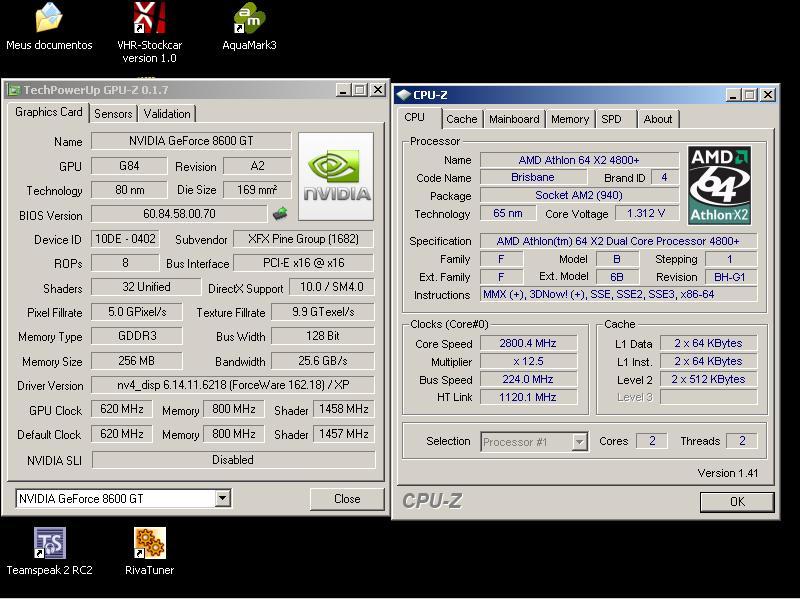Click the Version 1.41 label in CPU-Z
This screenshot has height=600, width=800.
click(728, 473)
